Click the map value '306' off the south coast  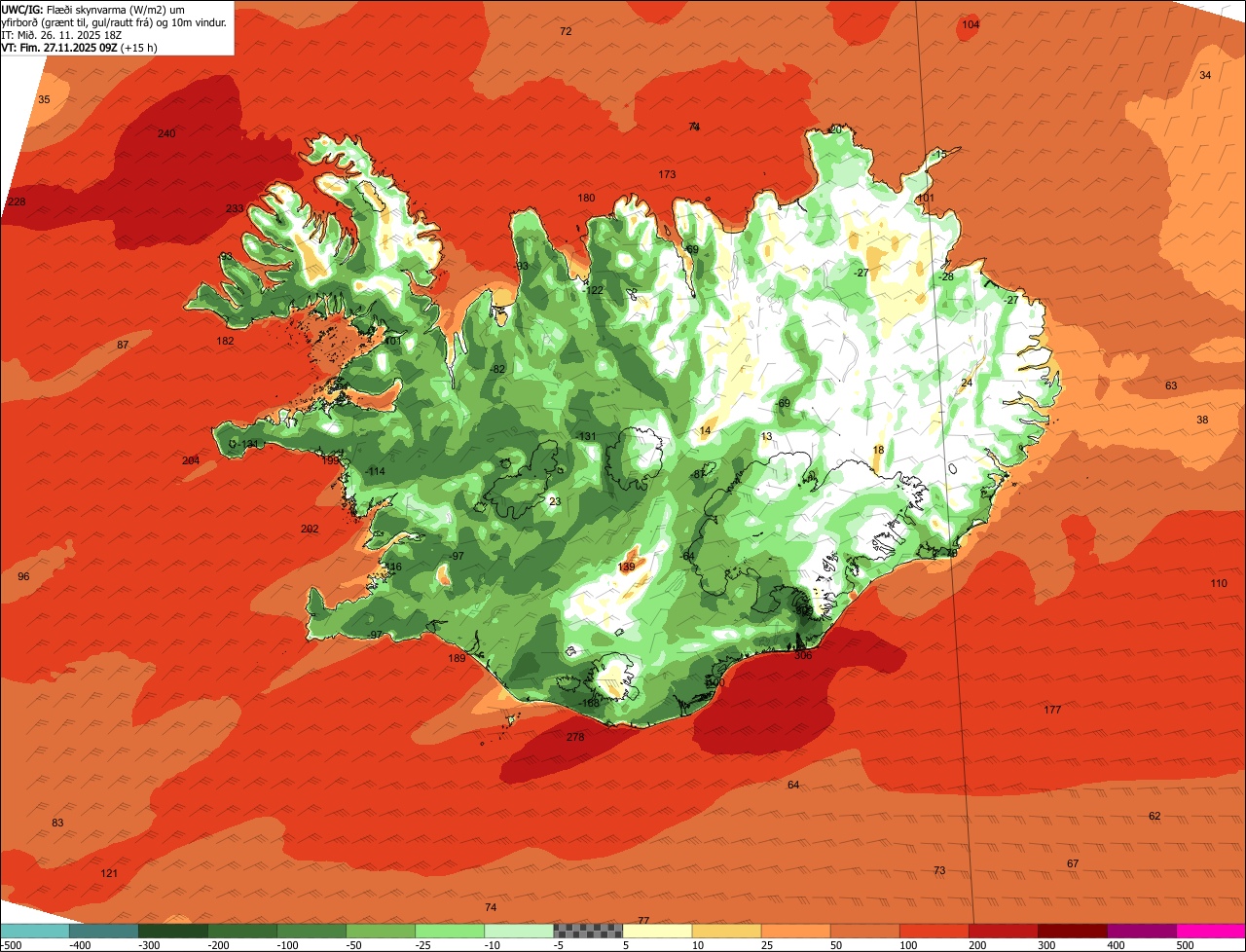(803, 655)
